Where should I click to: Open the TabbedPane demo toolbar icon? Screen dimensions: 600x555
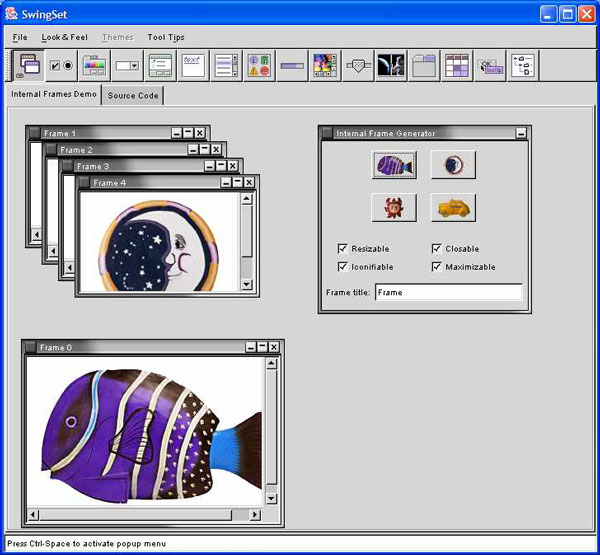click(x=424, y=65)
